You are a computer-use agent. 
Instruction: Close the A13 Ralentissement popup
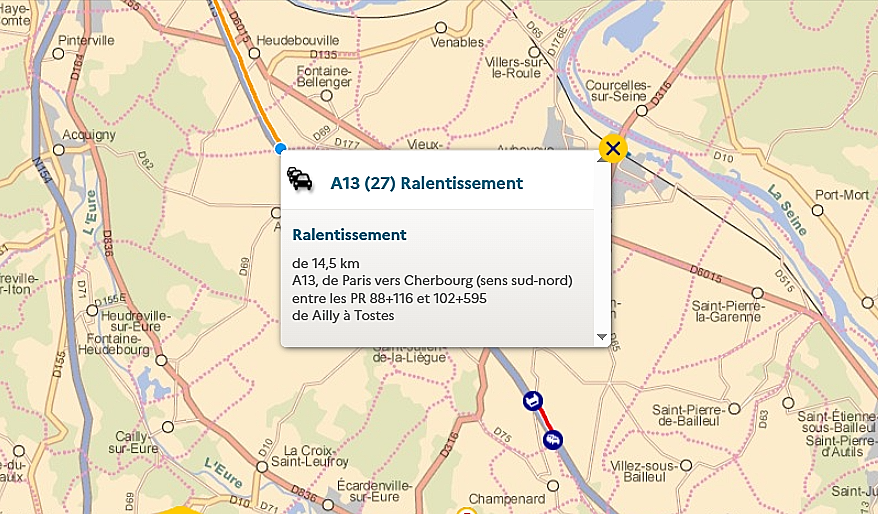[x=613, y=149]
